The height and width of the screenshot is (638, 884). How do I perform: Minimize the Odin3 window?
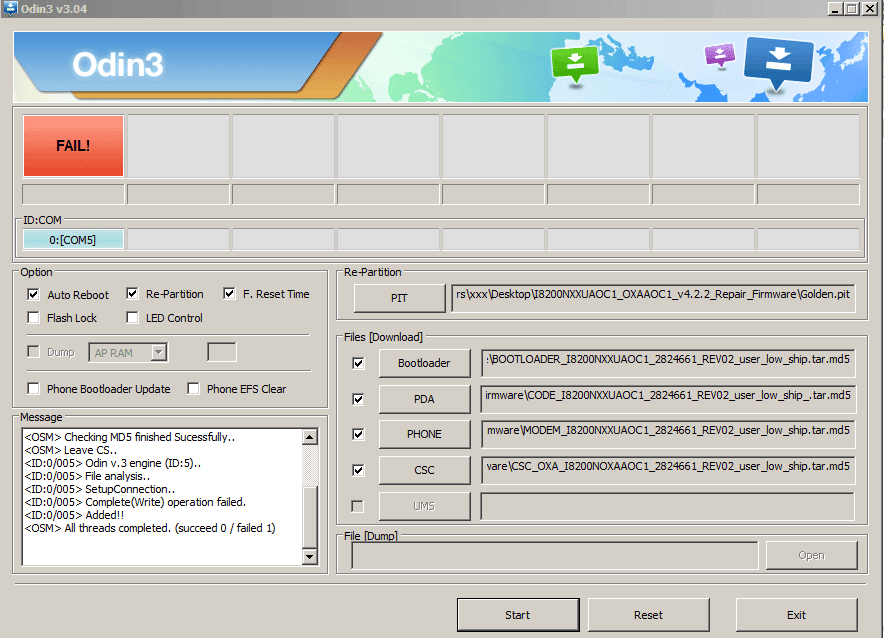click(x=836, y=8)
